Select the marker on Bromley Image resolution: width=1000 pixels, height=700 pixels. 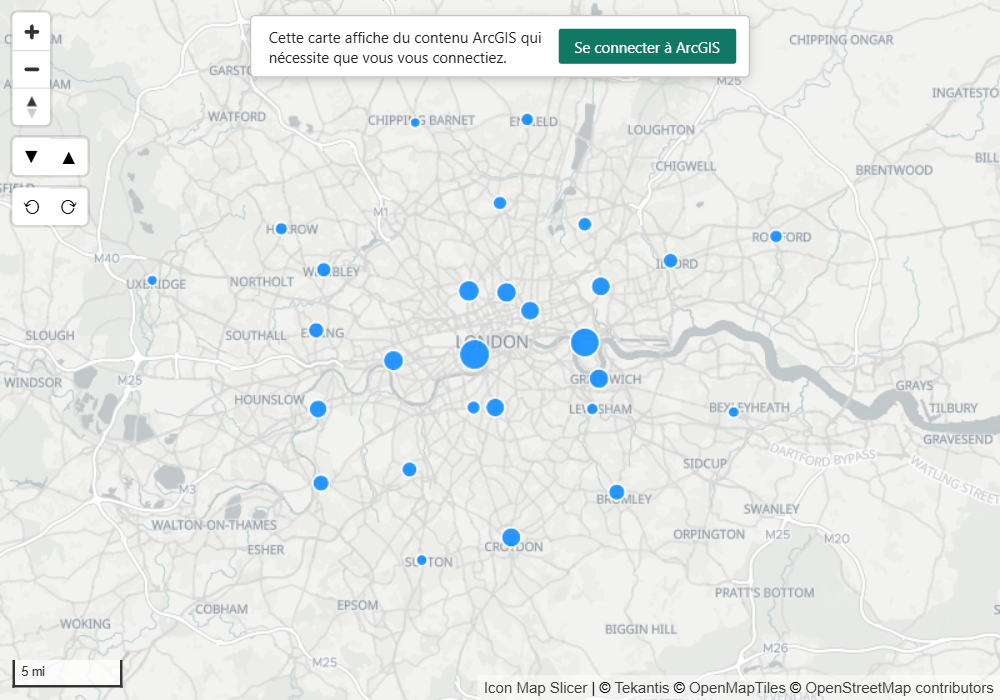pyautogui.click(x=617, y=492)
